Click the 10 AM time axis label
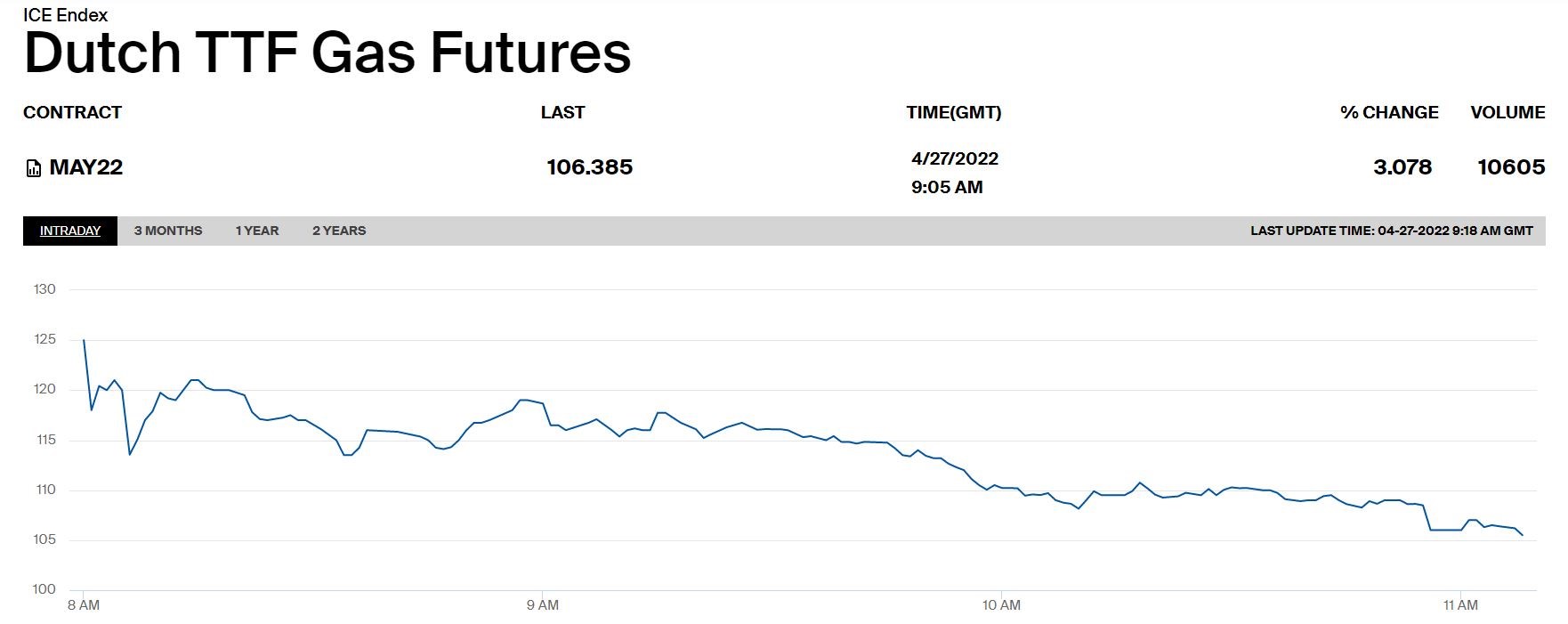Screen dimensions: 1568x624 [x=1001, y=605]
